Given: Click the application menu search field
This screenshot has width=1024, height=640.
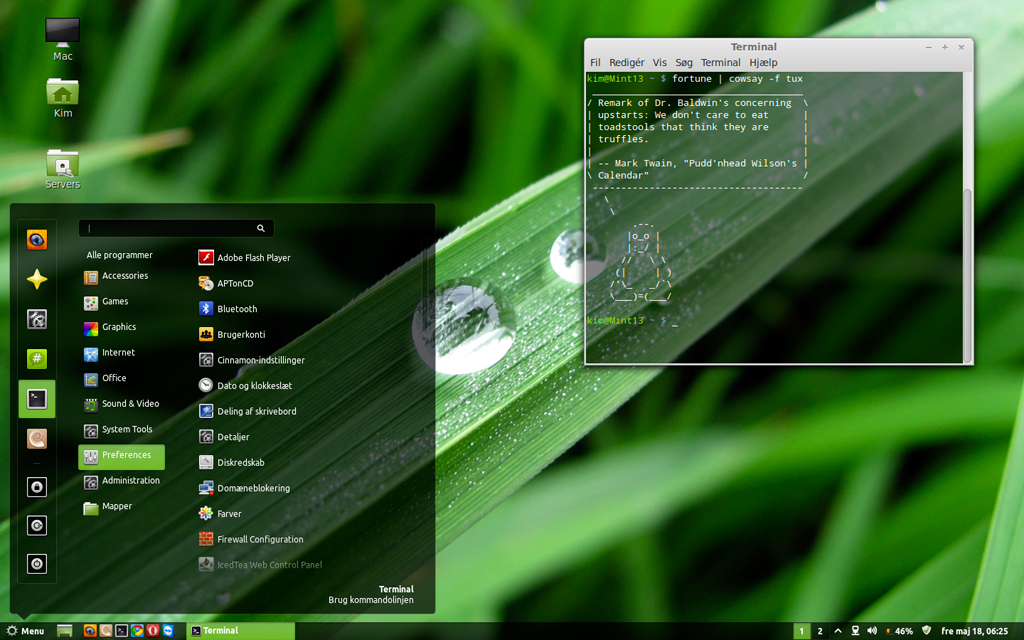Looking at the screenshot, I should tap(176, 228).
